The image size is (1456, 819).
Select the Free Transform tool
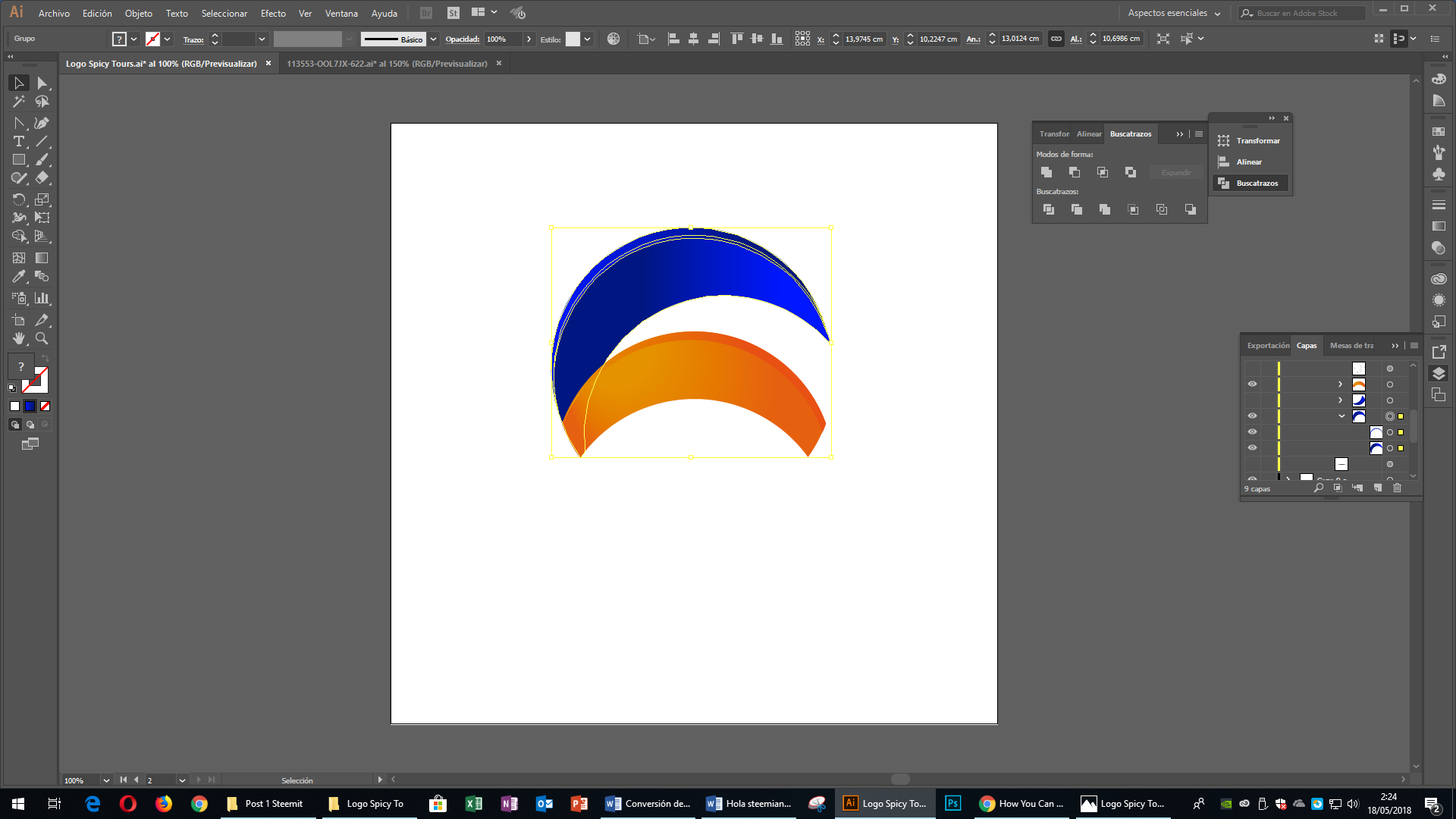point(42,218)
